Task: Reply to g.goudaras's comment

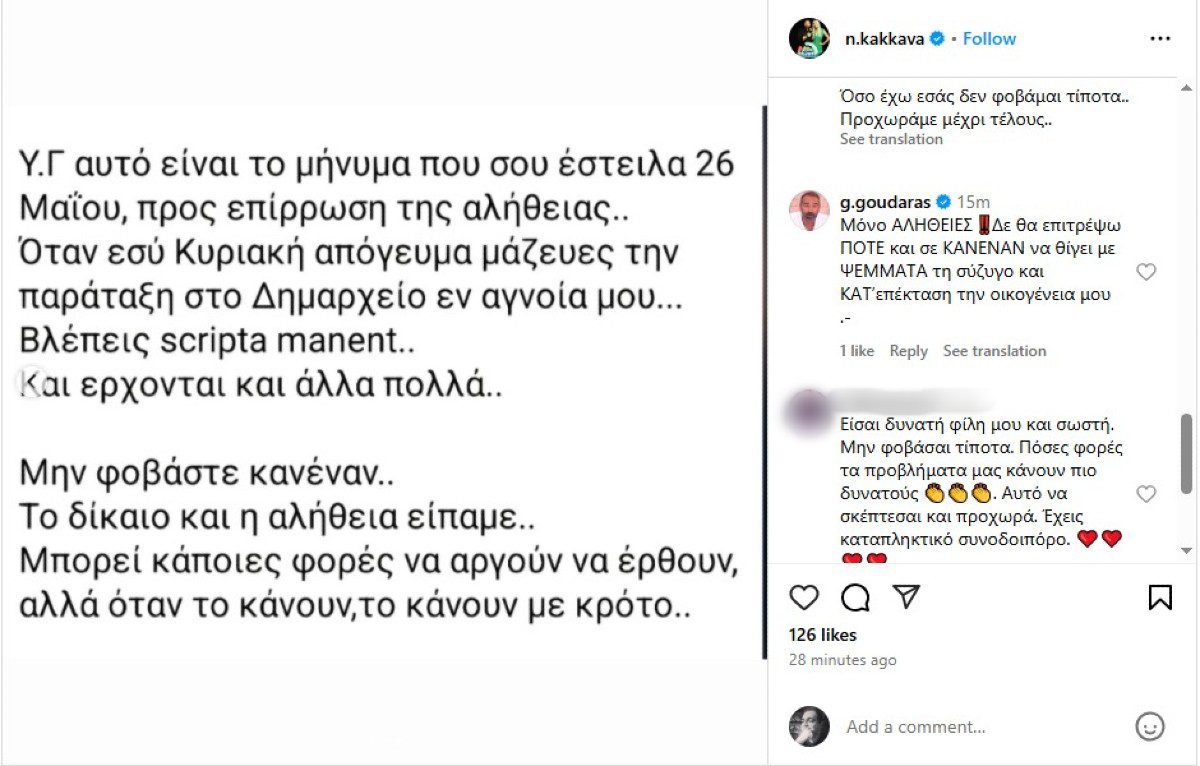Action: [908, 351]
